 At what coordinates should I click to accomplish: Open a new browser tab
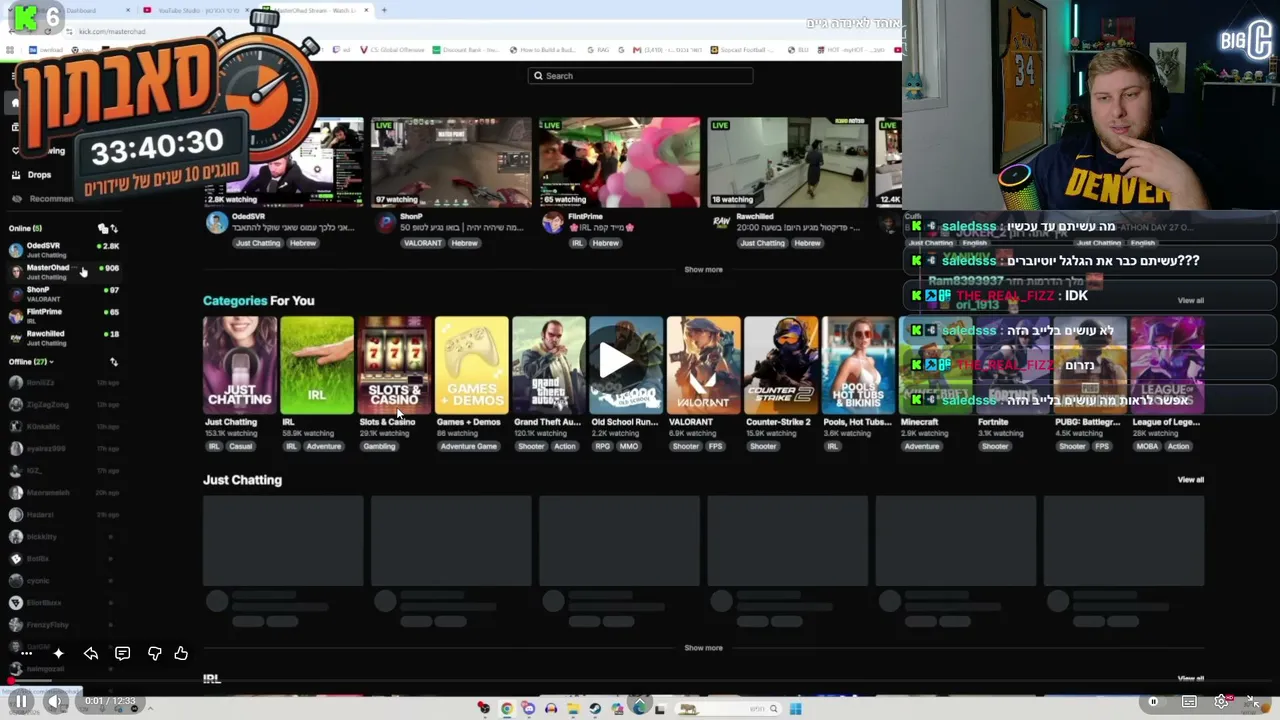pos(384,11)
